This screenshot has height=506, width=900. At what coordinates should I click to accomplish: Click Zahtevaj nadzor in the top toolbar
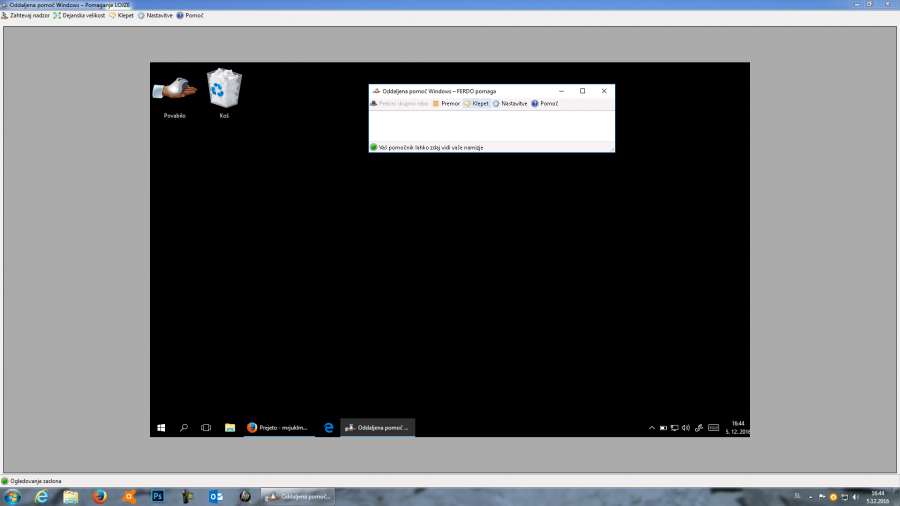25,16
